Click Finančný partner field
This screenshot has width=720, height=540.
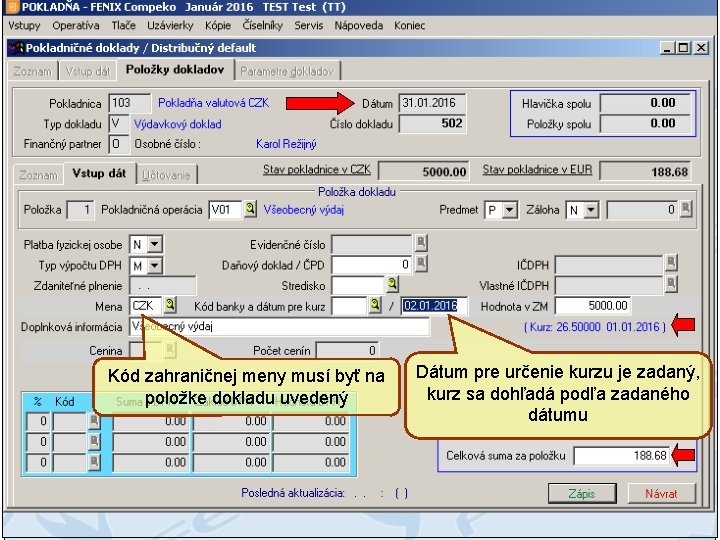(x=118, y=144)
